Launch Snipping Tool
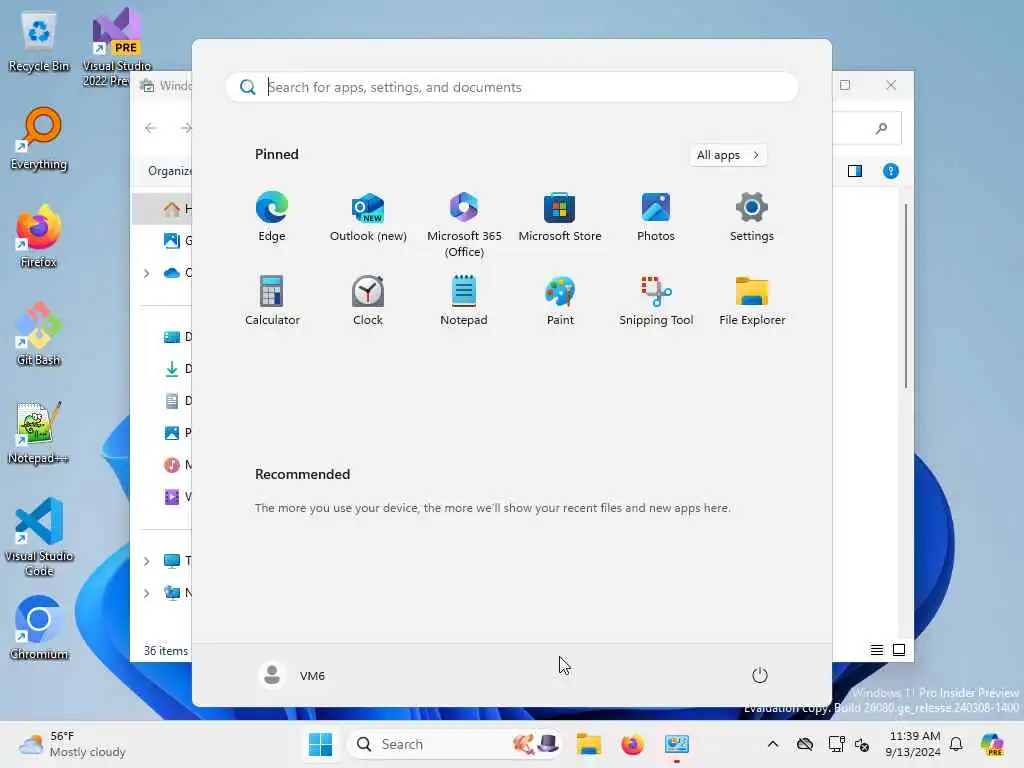The height and width of the screenshot is (768, 1024). [656, 300]
